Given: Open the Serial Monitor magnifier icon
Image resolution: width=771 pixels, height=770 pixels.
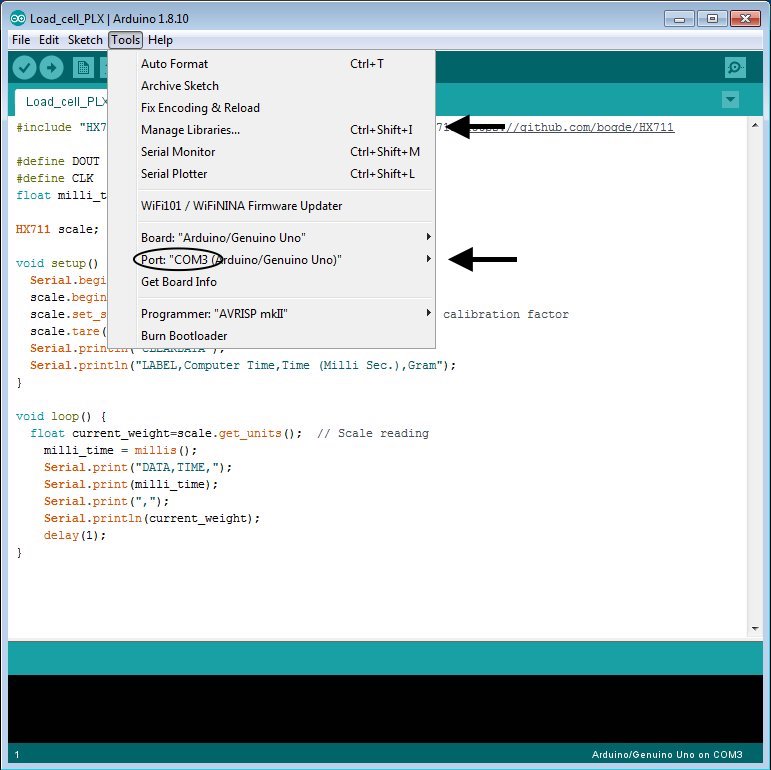Looking at the screenshot, I should 735,67.
